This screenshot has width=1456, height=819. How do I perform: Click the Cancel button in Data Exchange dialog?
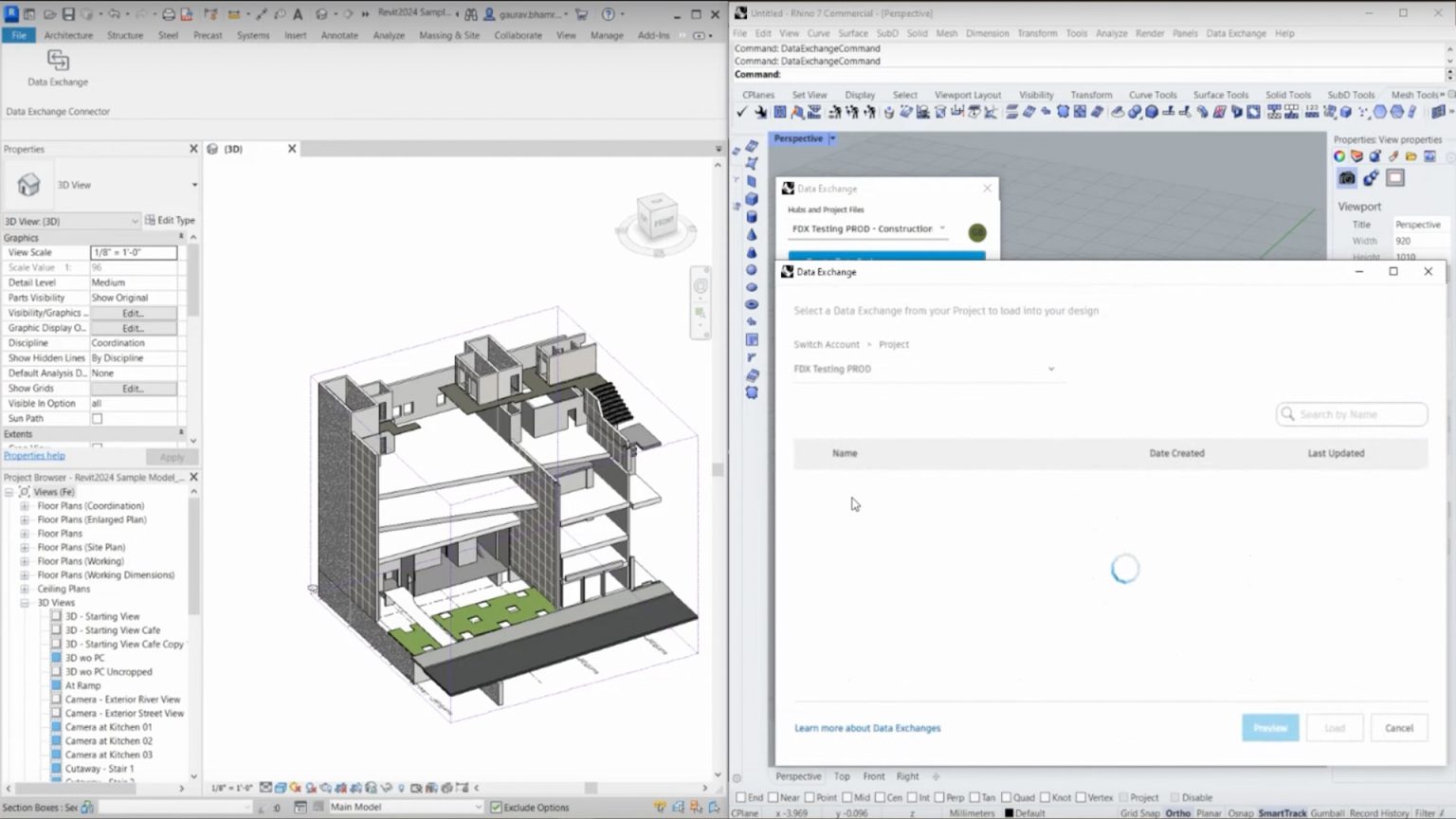point(1399,727)
